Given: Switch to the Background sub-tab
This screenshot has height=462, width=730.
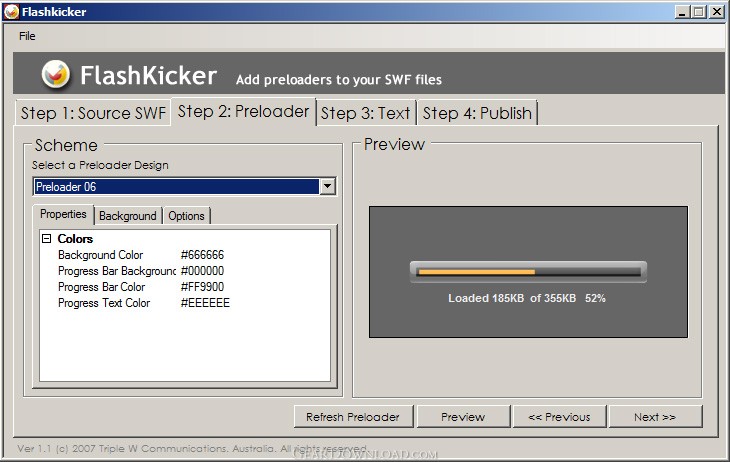Looking at the screenshot, I should 128,216.
